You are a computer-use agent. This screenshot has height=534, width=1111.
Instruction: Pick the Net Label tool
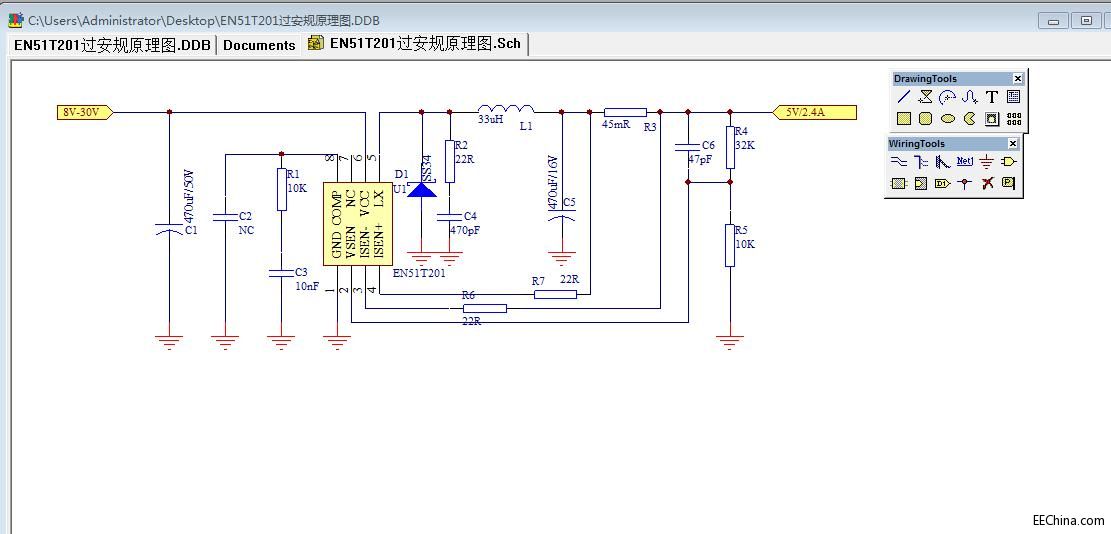[964, 161]
